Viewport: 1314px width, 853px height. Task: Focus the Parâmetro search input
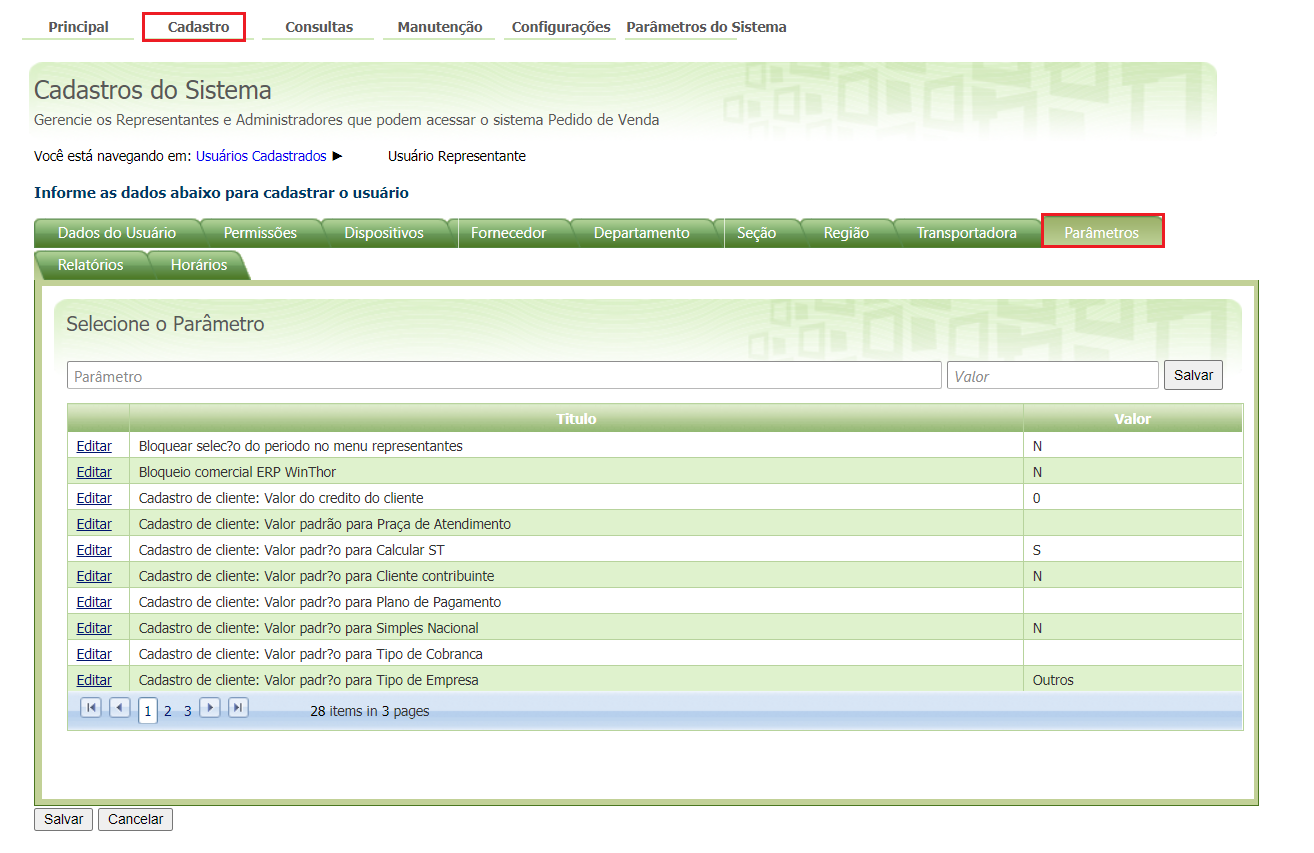coord(504,376)
